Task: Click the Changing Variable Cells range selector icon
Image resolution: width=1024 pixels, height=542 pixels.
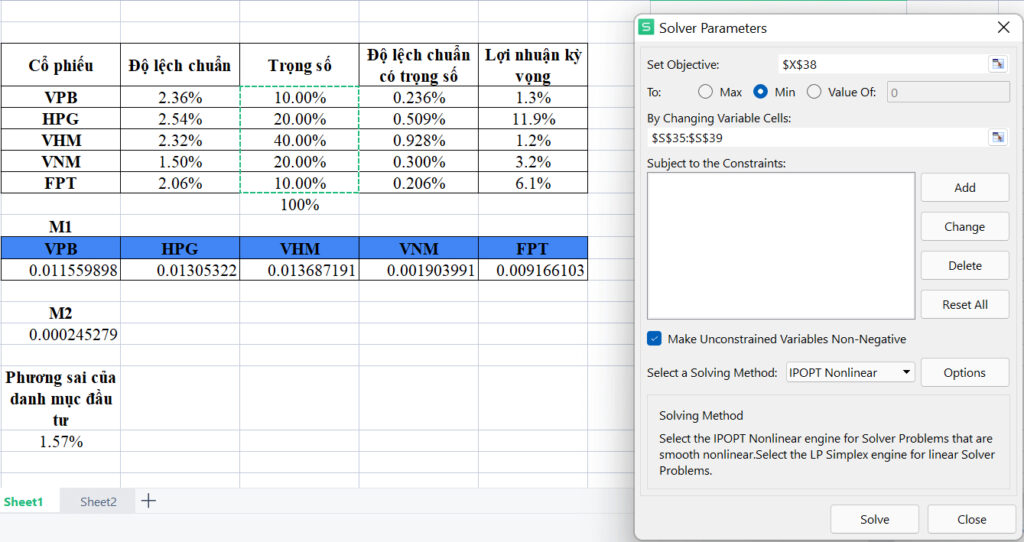Action: [x=997, y=137]
